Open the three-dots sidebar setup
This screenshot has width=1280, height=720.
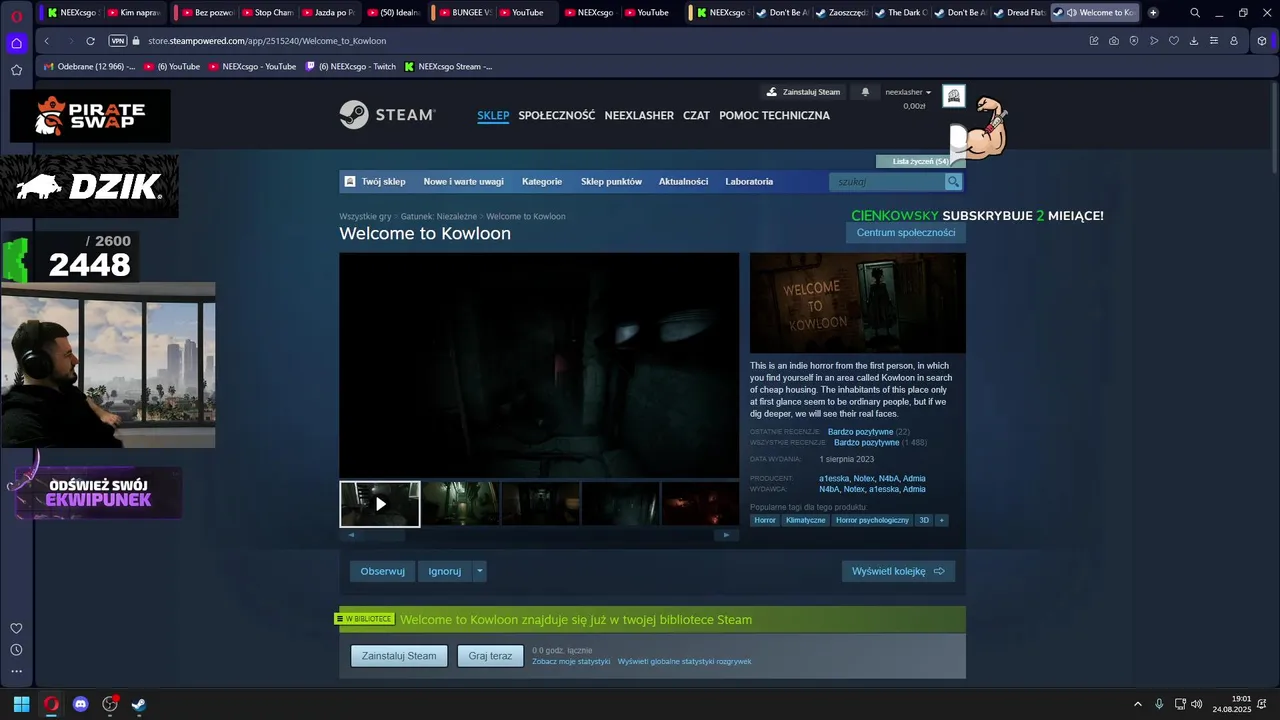[x=16, y=672]
